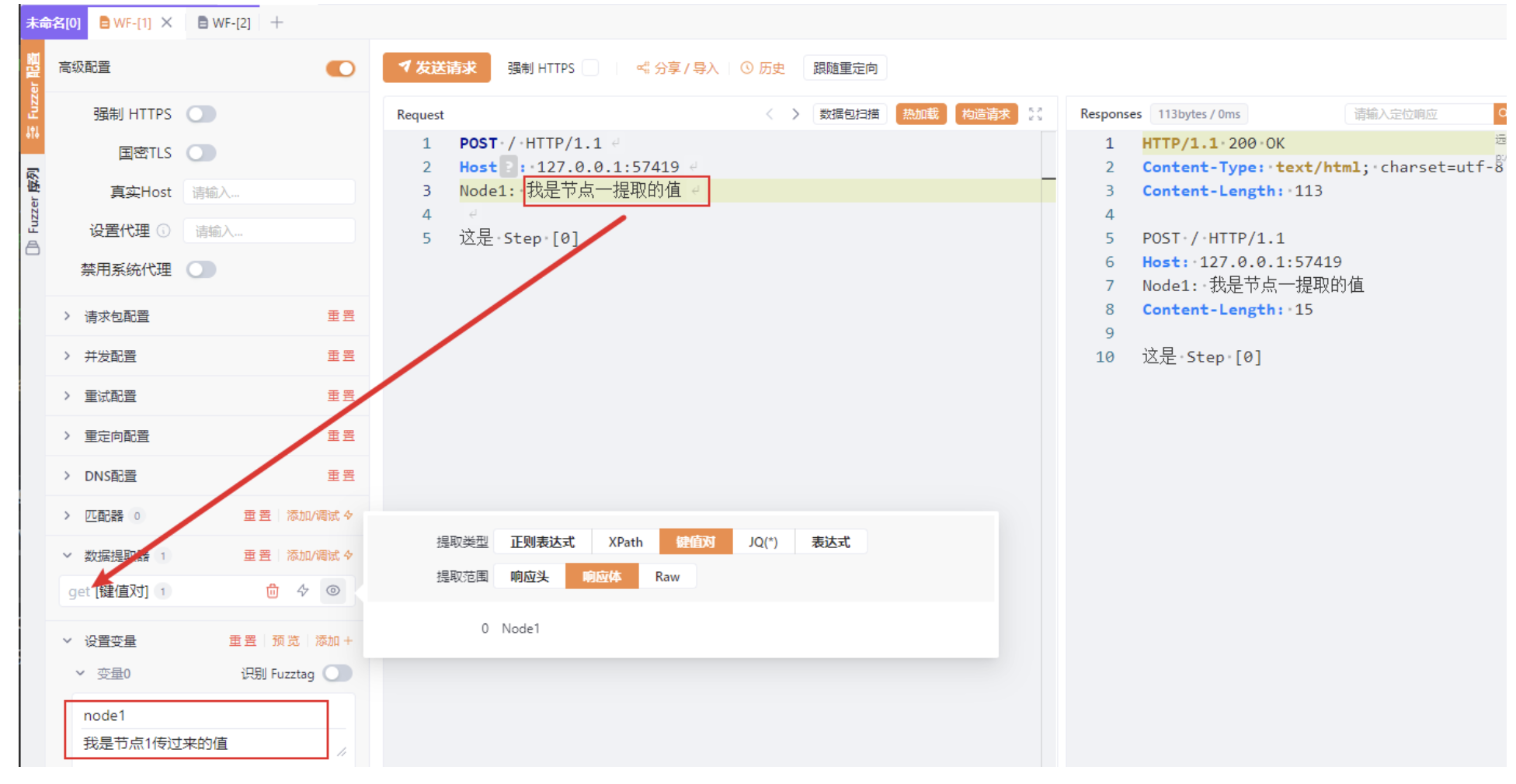The width and height of the screenshot is (1516, 784).
Task: Switch to the WF-[2] tab
Action: [224, 23]
